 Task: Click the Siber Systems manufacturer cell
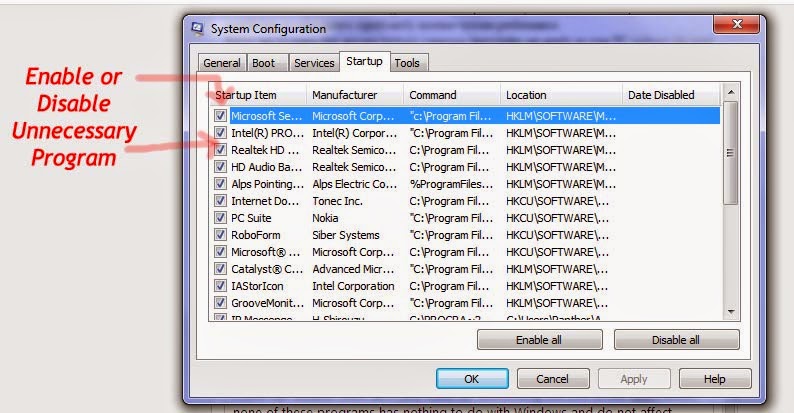click(346, 235)
